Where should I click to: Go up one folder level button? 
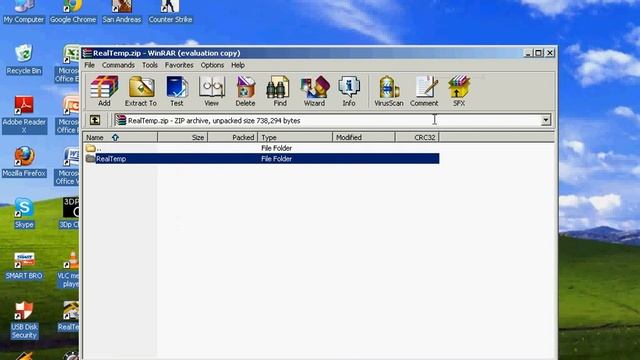click(x=95, y=120)
